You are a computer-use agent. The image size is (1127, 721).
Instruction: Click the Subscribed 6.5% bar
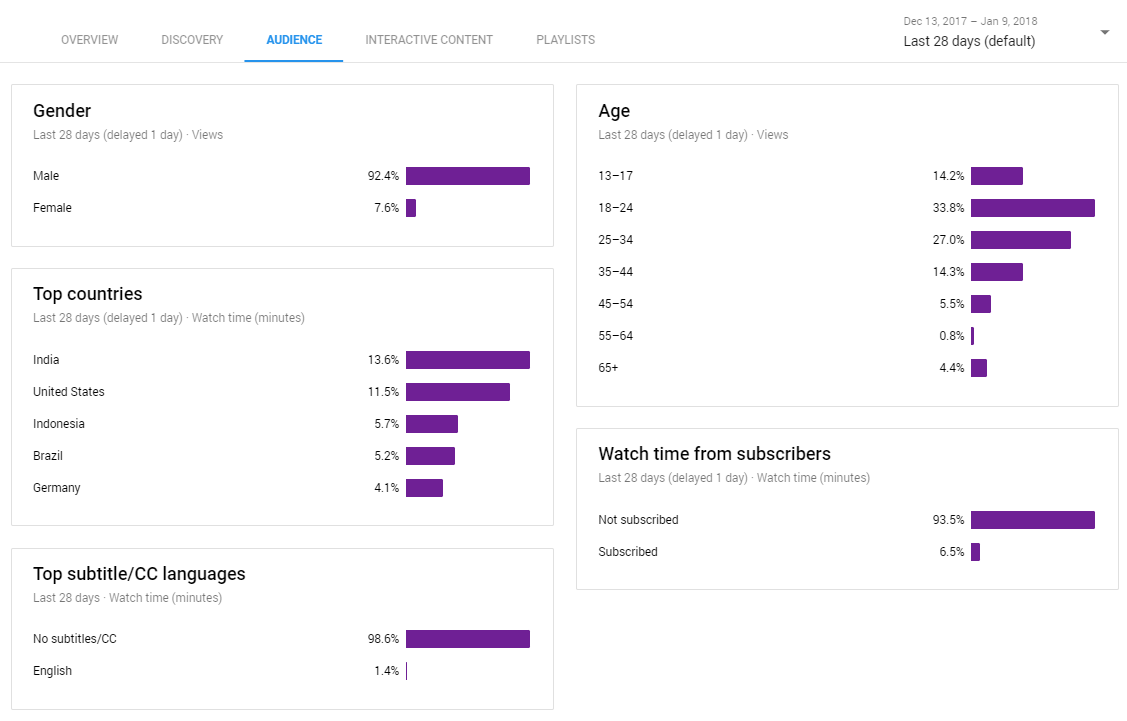pos(975,552)
